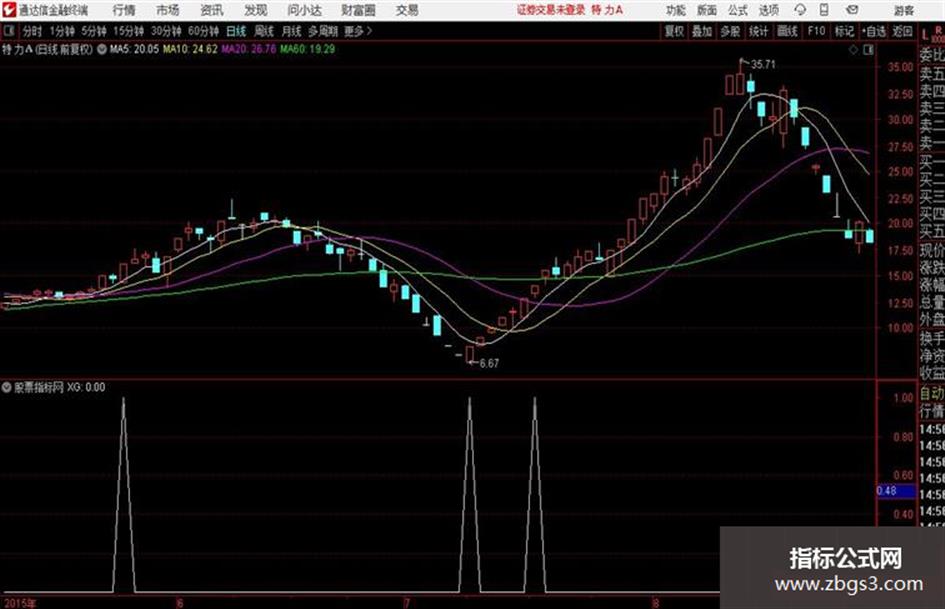This screenshot has width=945, height=609.
Task: Click the diamond icon at chart top-right
Action: pyautogui.click(x=853, y=50)
